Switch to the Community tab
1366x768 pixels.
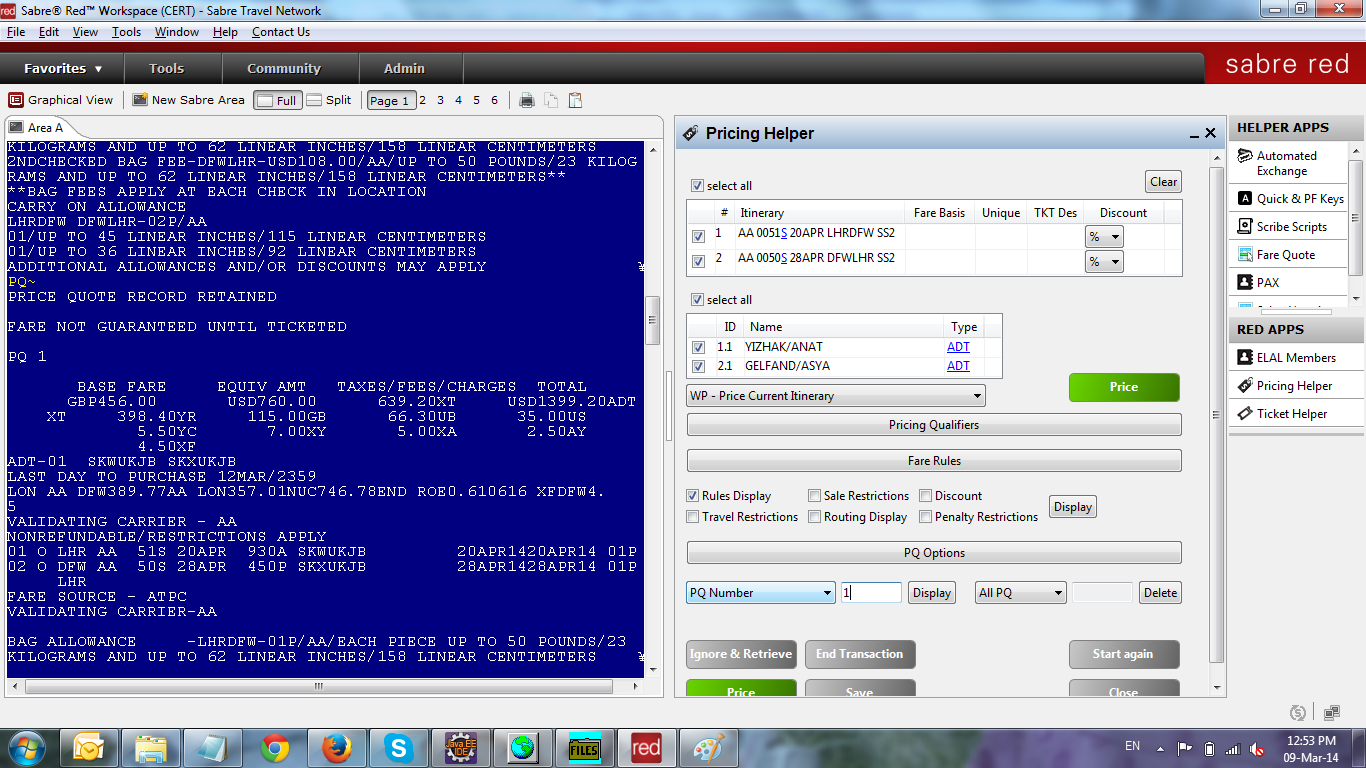(x=284, y=69)
